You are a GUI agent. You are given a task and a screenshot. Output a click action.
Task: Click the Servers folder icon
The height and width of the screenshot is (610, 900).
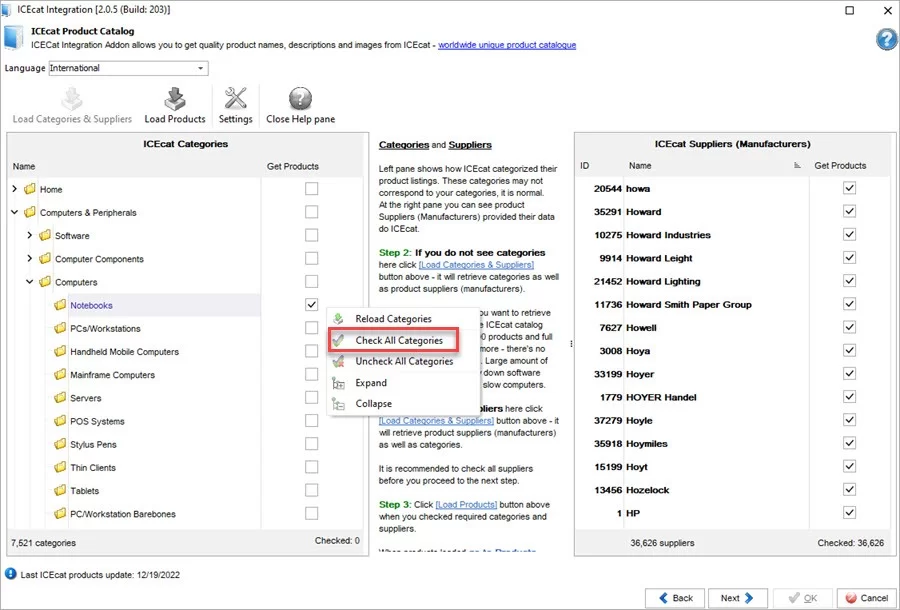click(x=60, y=398)
